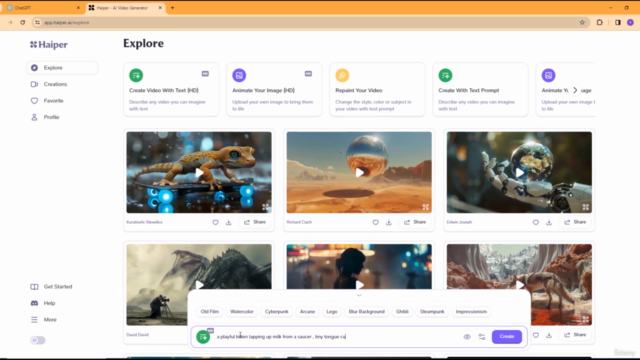The width and height of the screenshot is (640, 360).
Task: Share the Richard Cach sphere video
Action: click(415, 222)
